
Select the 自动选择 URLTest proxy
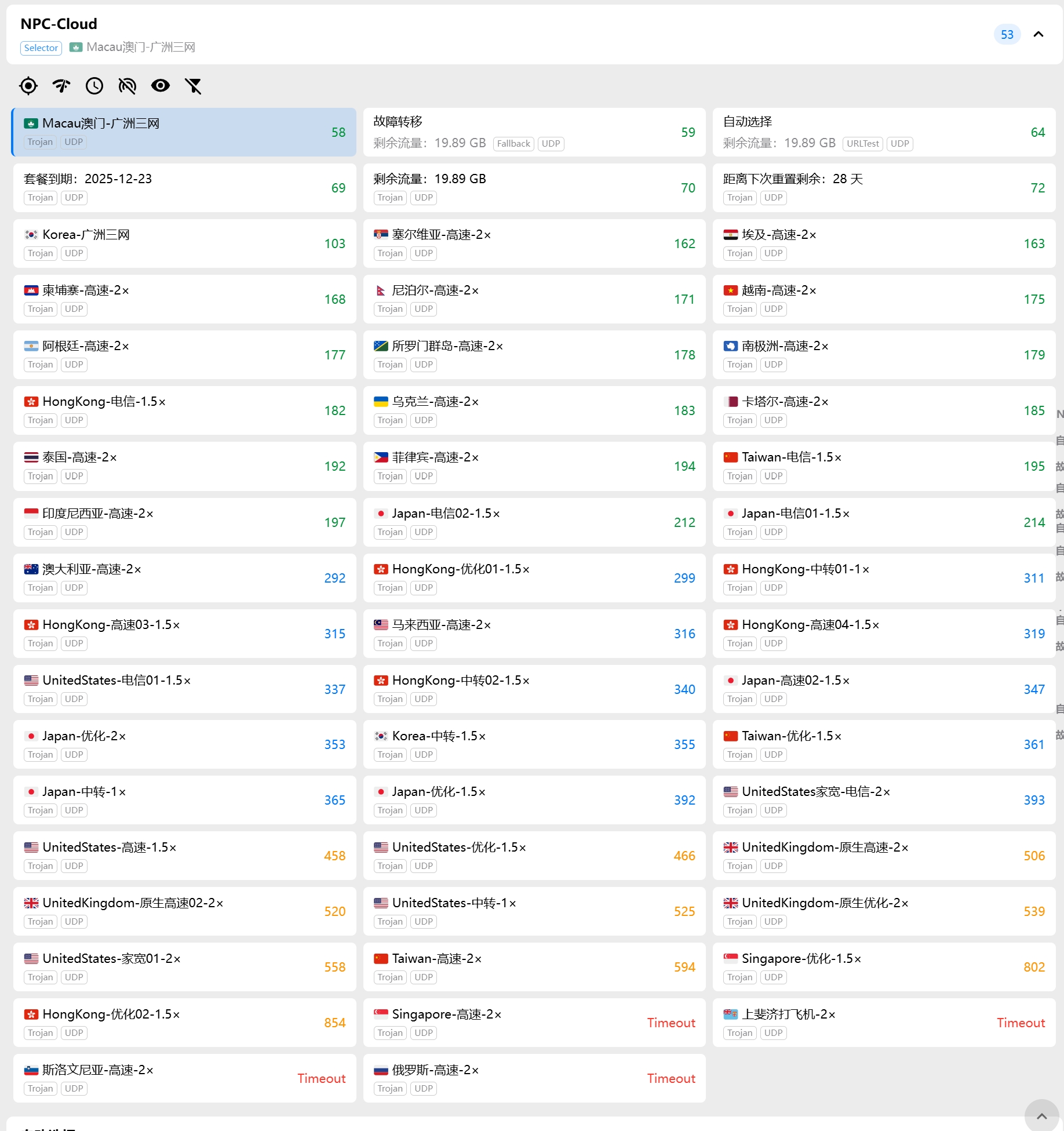click(x=883, y=132)
